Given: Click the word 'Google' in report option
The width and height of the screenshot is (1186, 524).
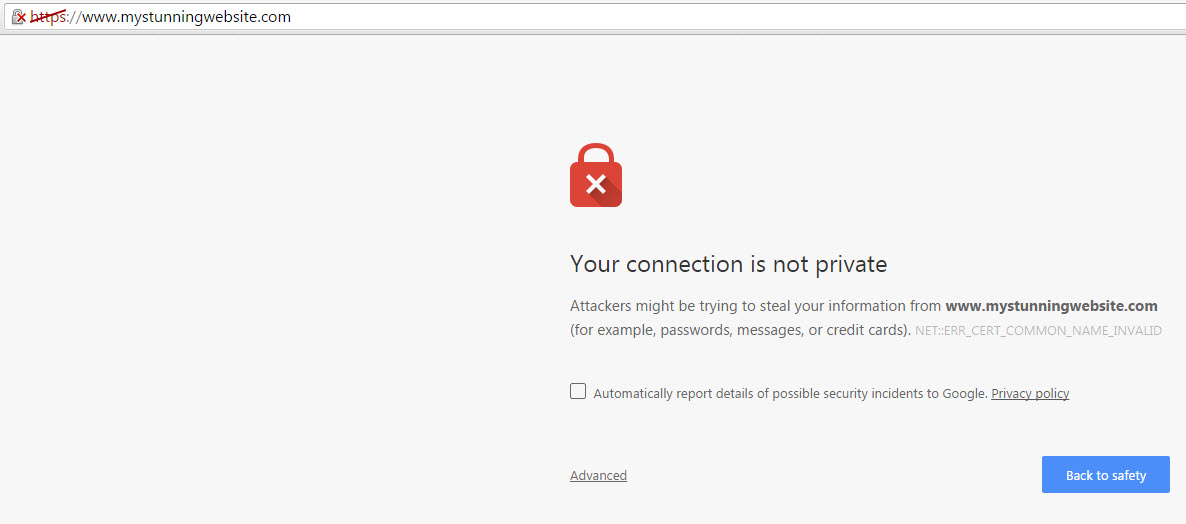Looking at the screenshot, I should pyautogui.click(x=964, y=394).
